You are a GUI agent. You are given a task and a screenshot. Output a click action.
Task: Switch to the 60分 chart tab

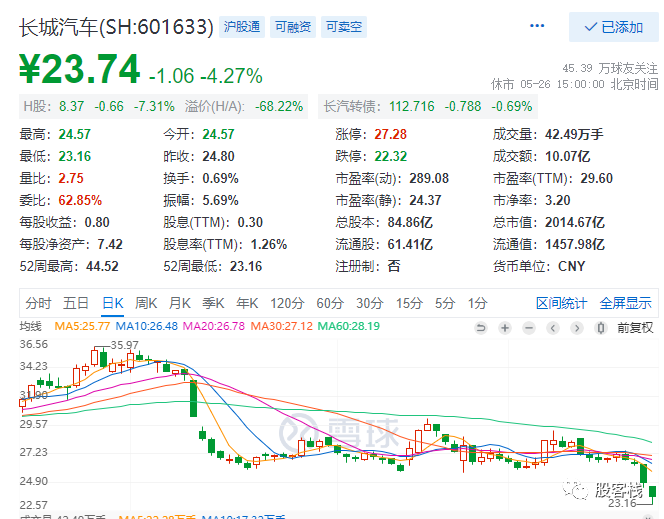click(x=330, y=303)
